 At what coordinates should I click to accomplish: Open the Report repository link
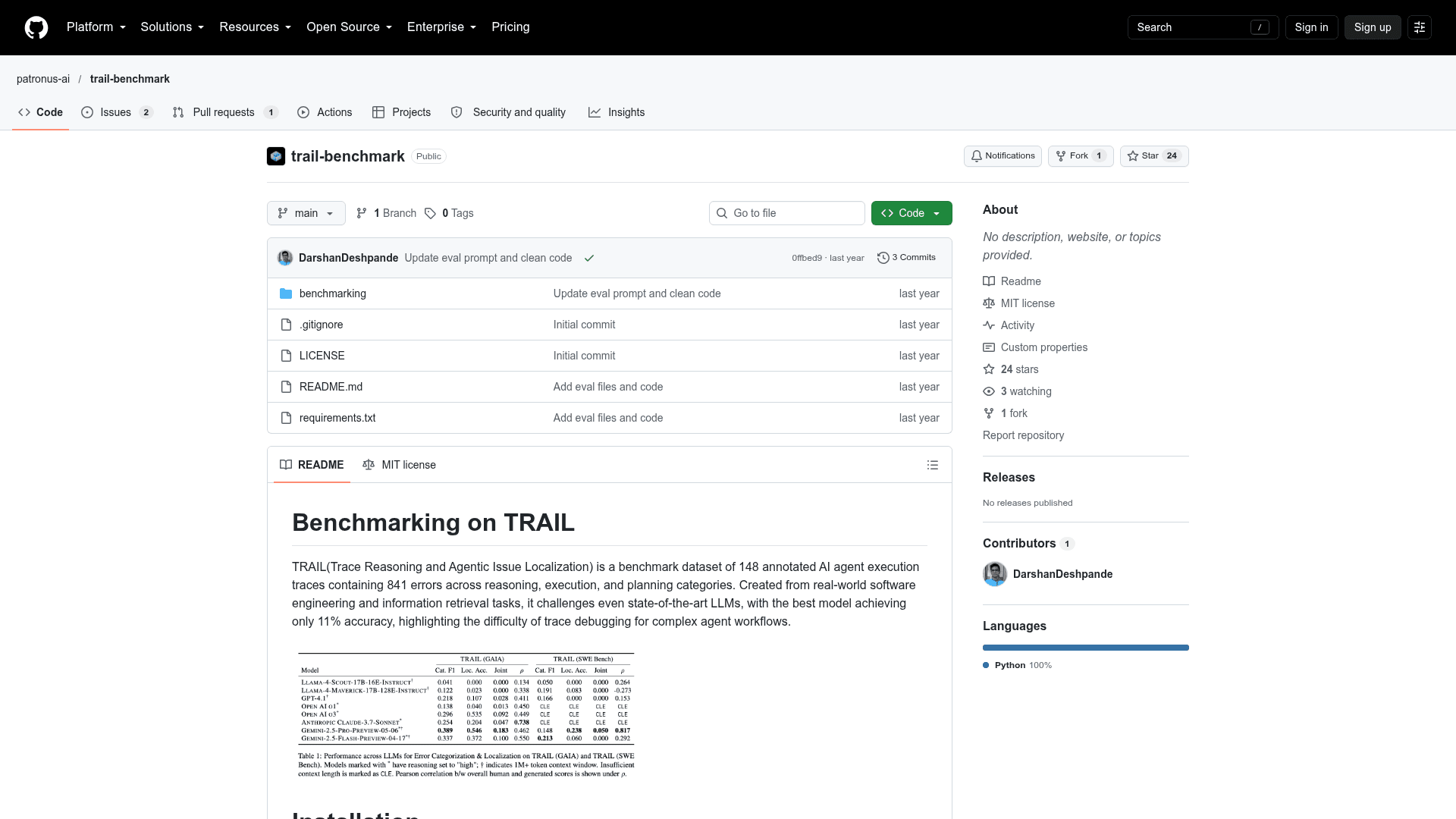coord(1023,435)
